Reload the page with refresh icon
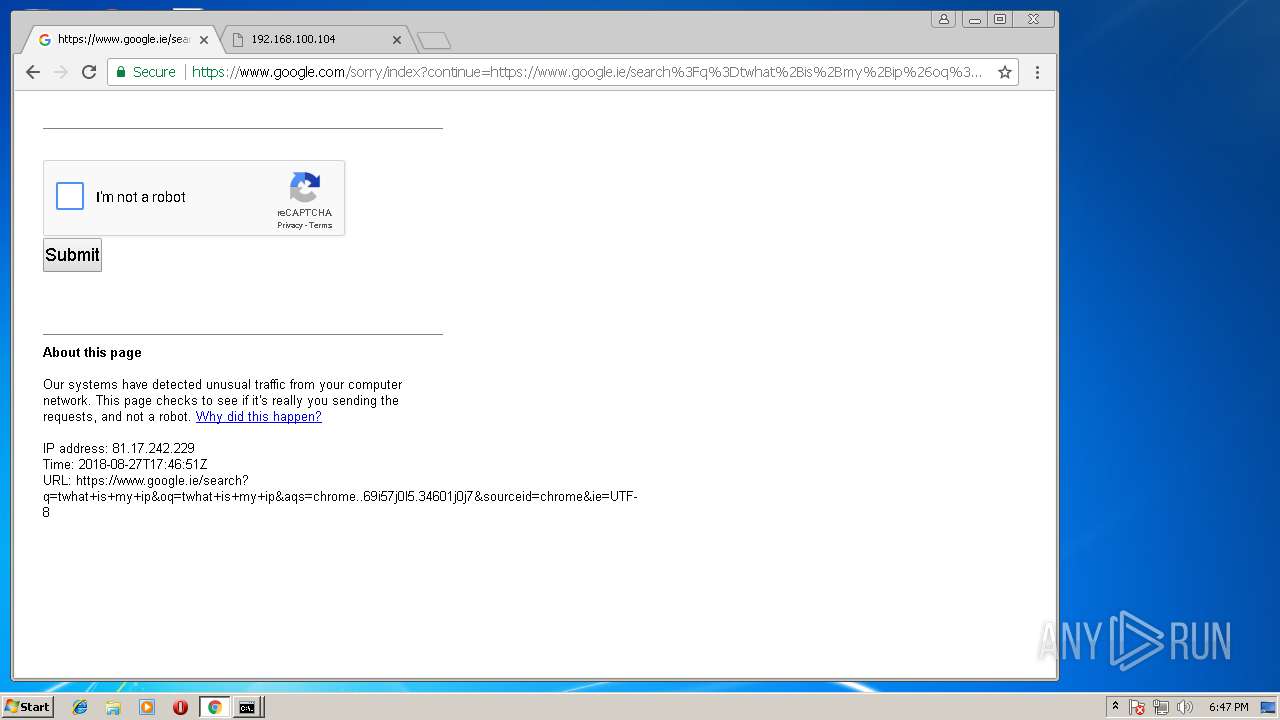The height and width of the screenshot is (720, 1280). (x=89, y=72)
